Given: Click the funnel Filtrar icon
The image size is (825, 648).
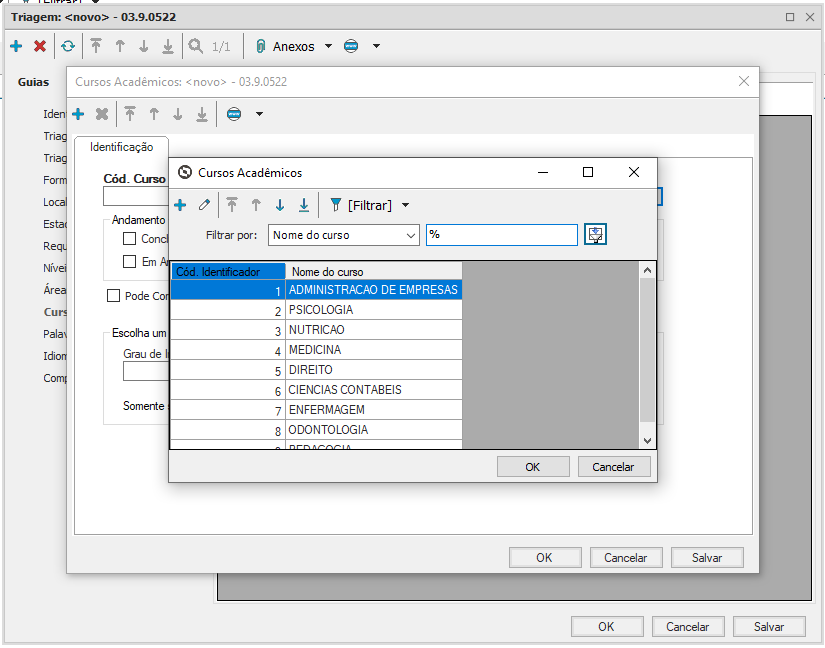Looking at the screenshot, I should [336, 205].
